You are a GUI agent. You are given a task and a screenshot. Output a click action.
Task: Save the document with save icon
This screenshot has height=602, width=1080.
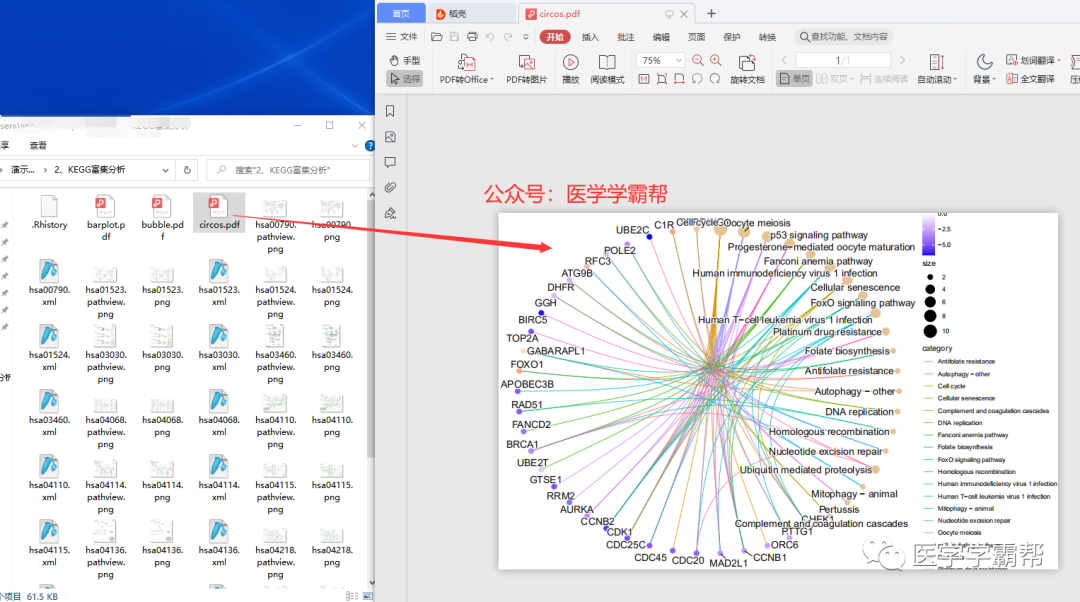(x=455, y=37)
